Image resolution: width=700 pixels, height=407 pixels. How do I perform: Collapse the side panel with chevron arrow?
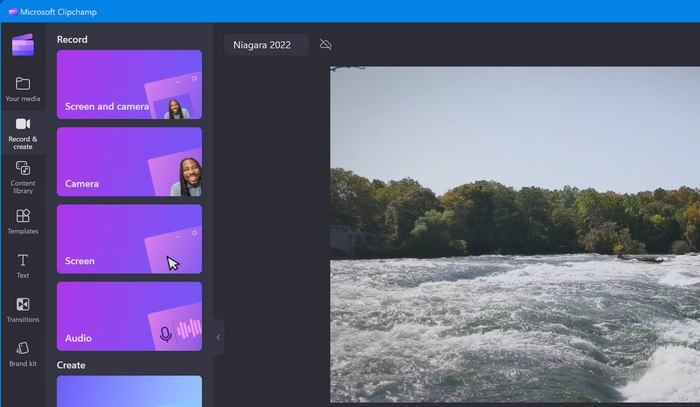218,337
